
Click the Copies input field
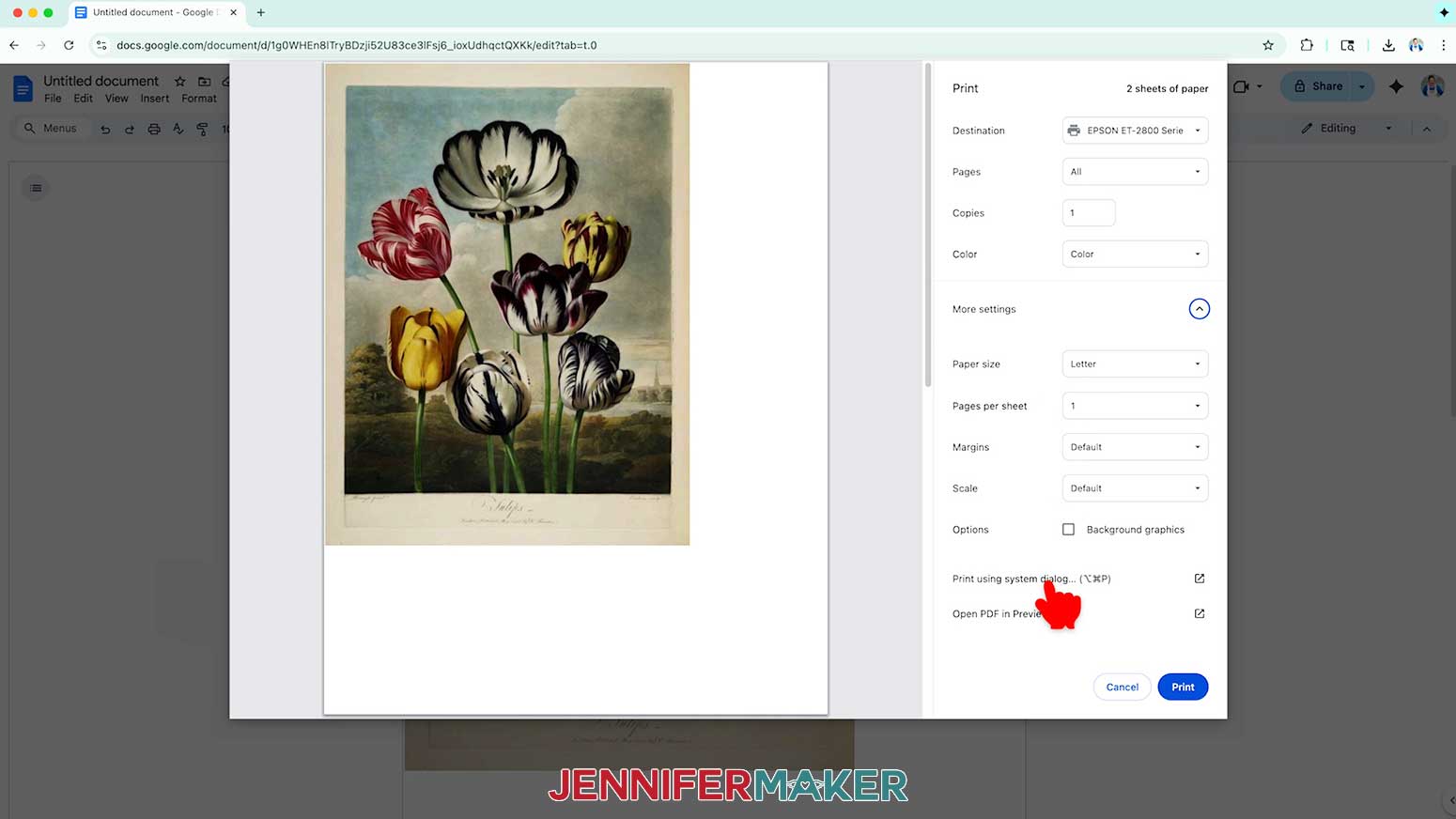(x=1089, y=213)
